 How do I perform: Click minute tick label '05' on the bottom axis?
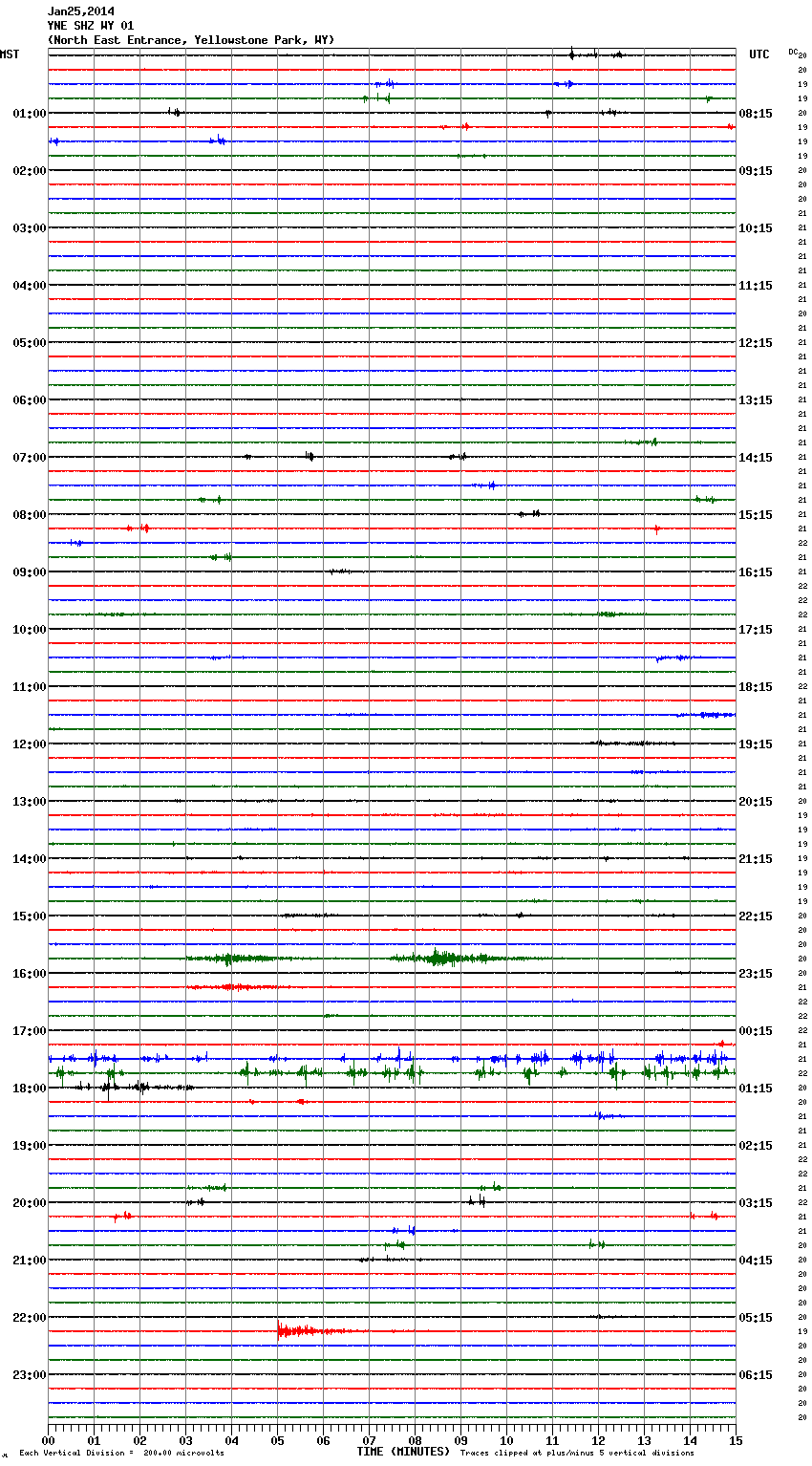(277, 1440)
